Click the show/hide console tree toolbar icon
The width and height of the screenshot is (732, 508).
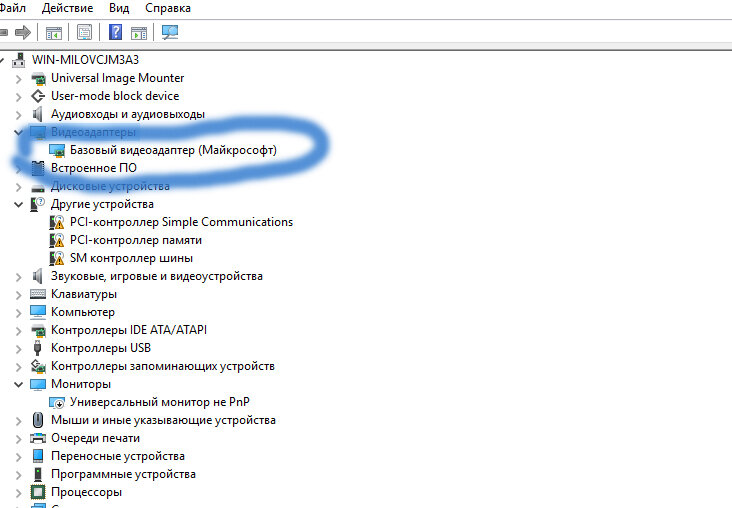coord(54,33)
